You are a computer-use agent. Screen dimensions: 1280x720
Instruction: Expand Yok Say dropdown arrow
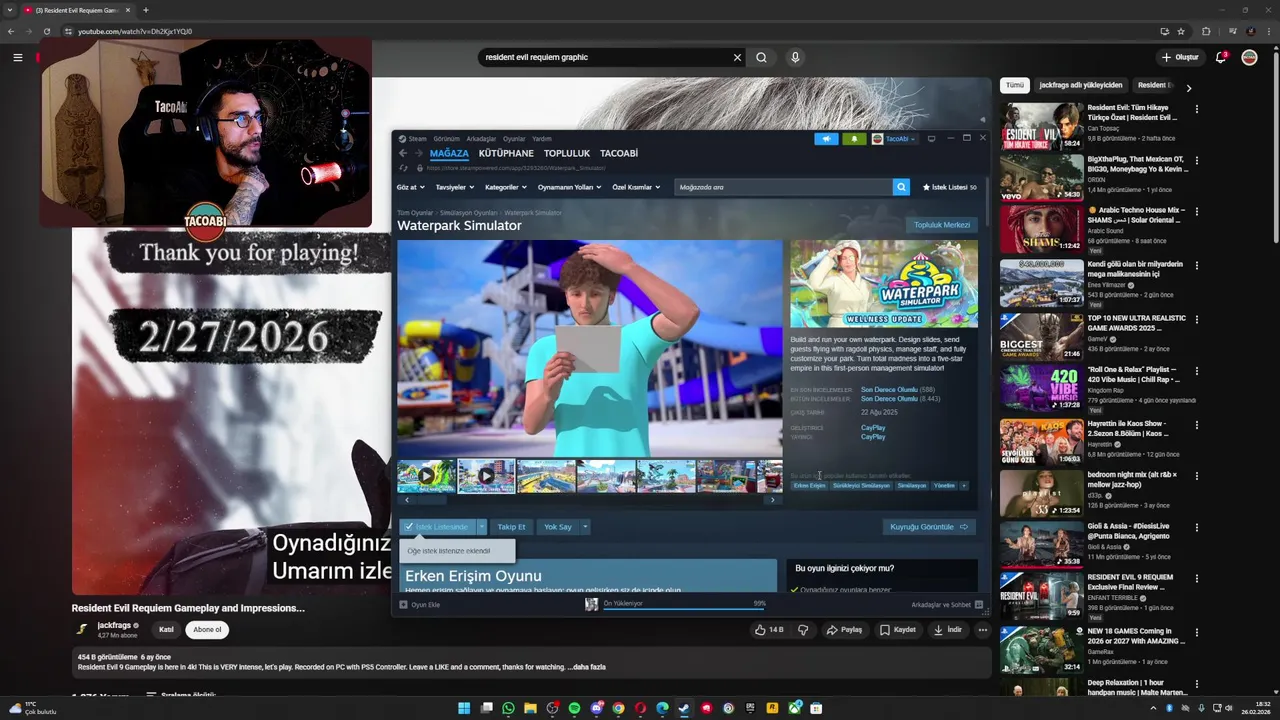coord(585,527)
